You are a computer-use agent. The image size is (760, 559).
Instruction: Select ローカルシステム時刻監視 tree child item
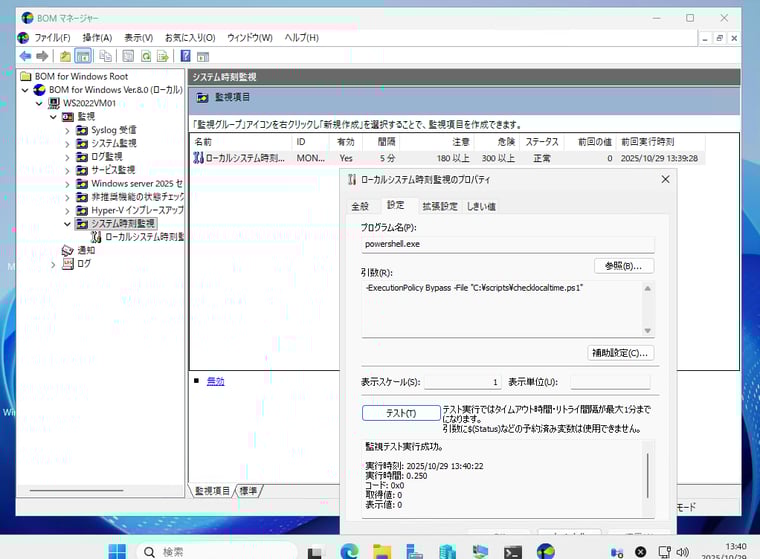pos(144,237)
